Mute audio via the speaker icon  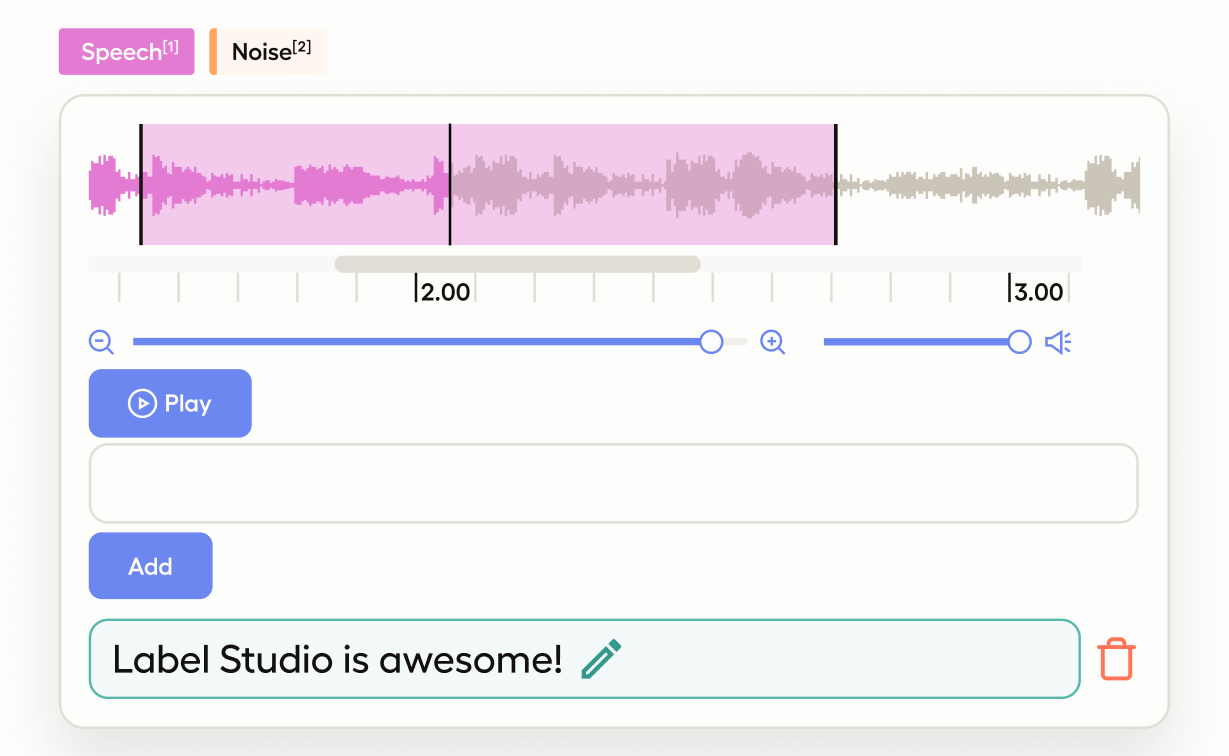[x=1058, y=343]
